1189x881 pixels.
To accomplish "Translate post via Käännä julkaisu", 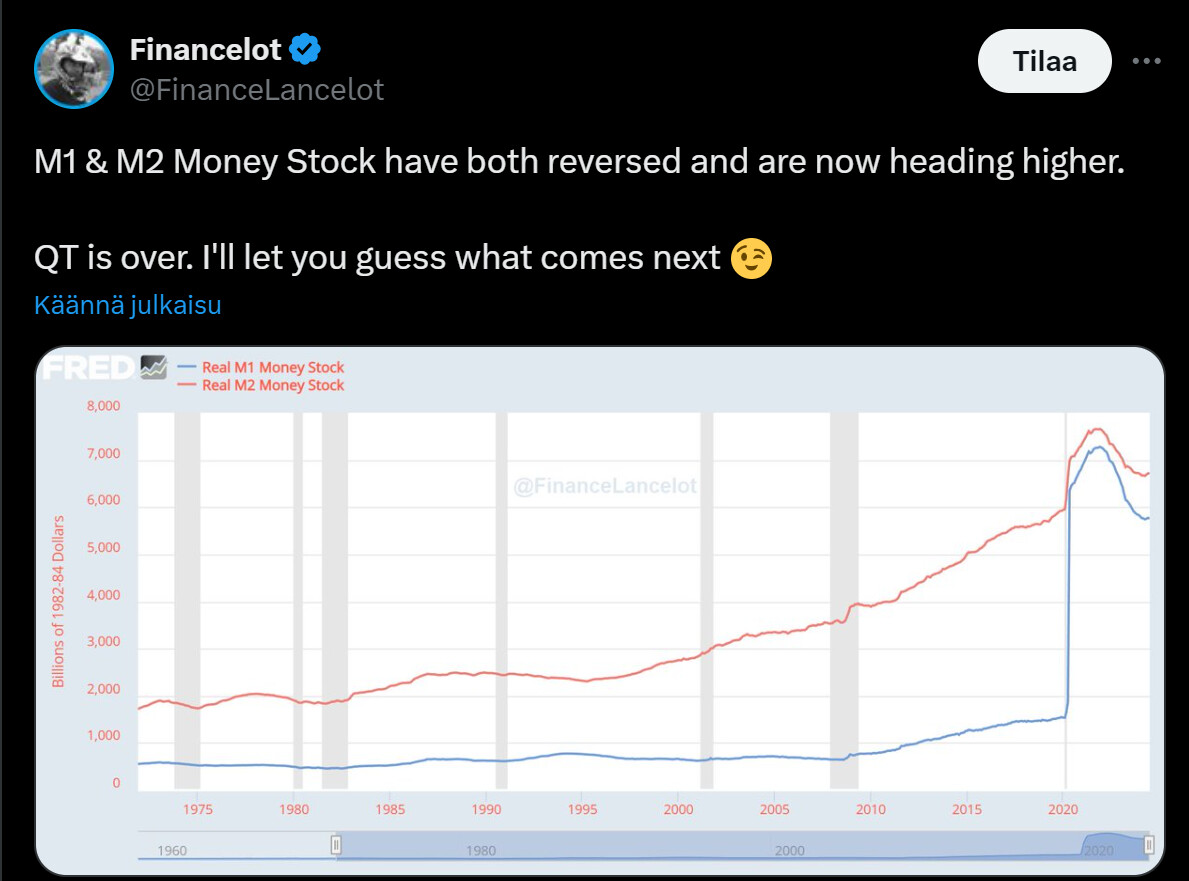I will pos(127,305).
